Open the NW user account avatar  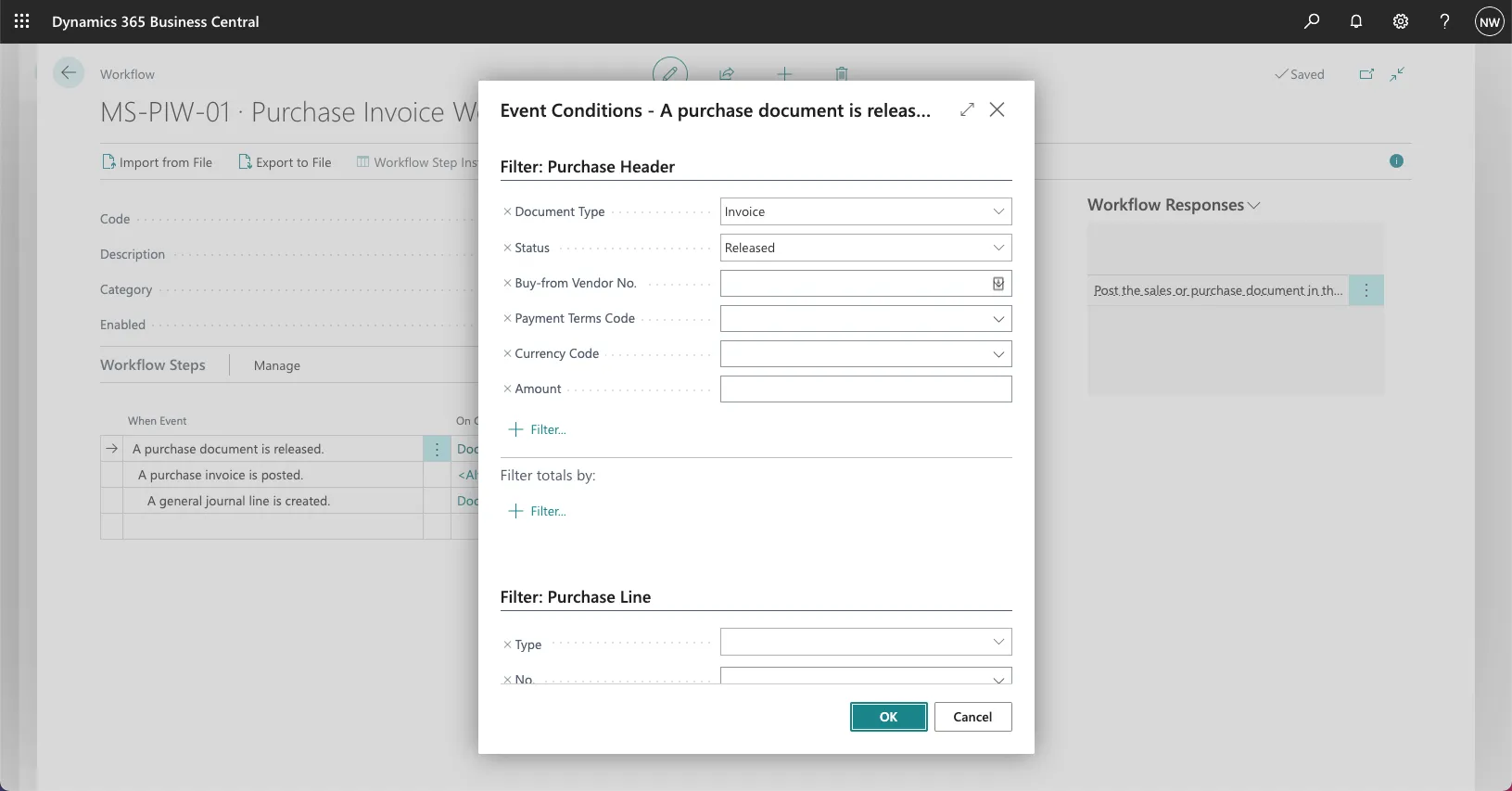(1490, 22)
